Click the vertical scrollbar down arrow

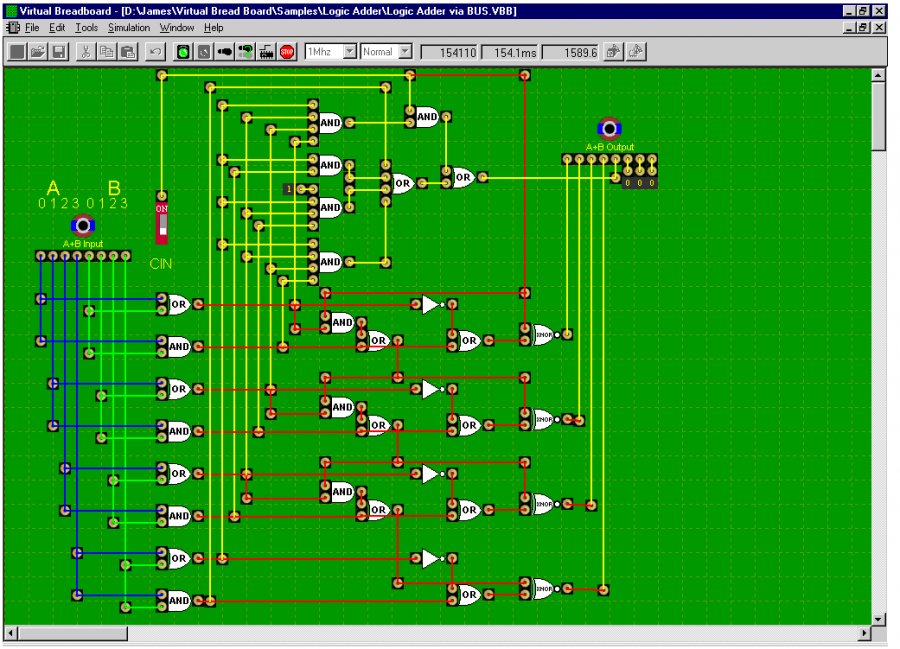879,619
